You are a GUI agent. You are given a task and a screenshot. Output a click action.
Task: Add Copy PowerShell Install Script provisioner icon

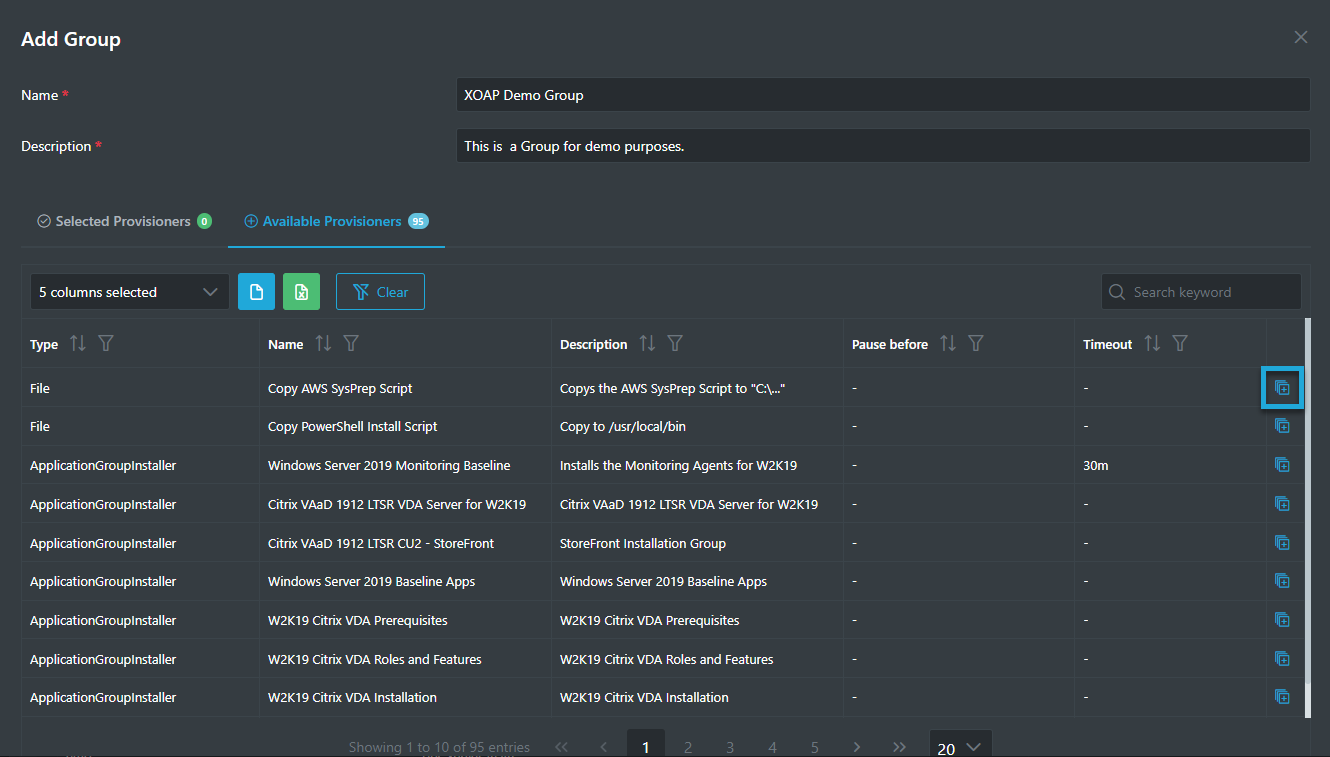1282,426
